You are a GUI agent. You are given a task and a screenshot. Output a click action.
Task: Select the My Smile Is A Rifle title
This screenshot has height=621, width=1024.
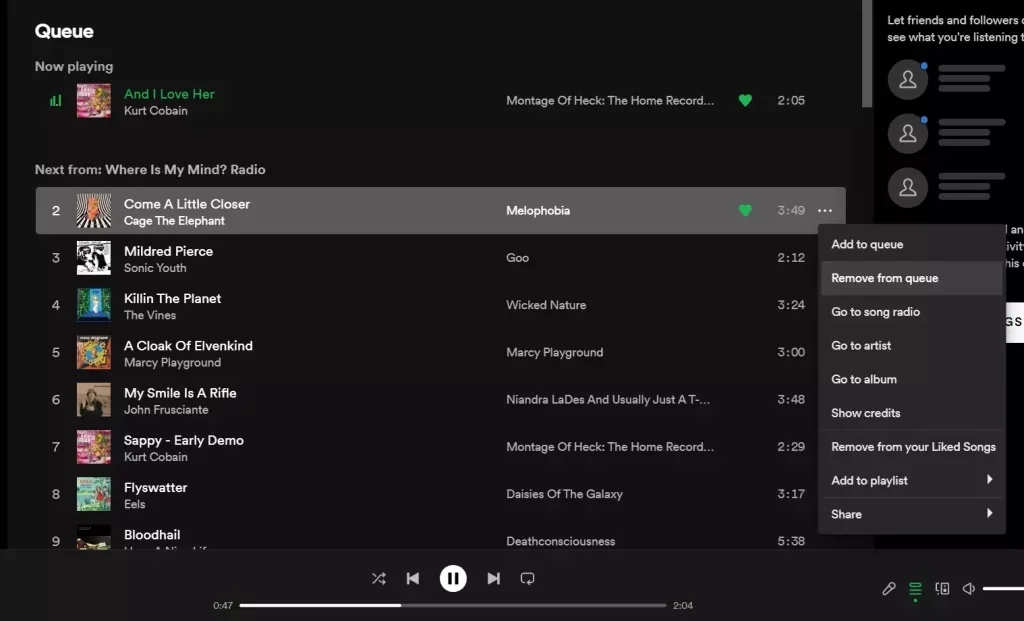coord(180,393)
